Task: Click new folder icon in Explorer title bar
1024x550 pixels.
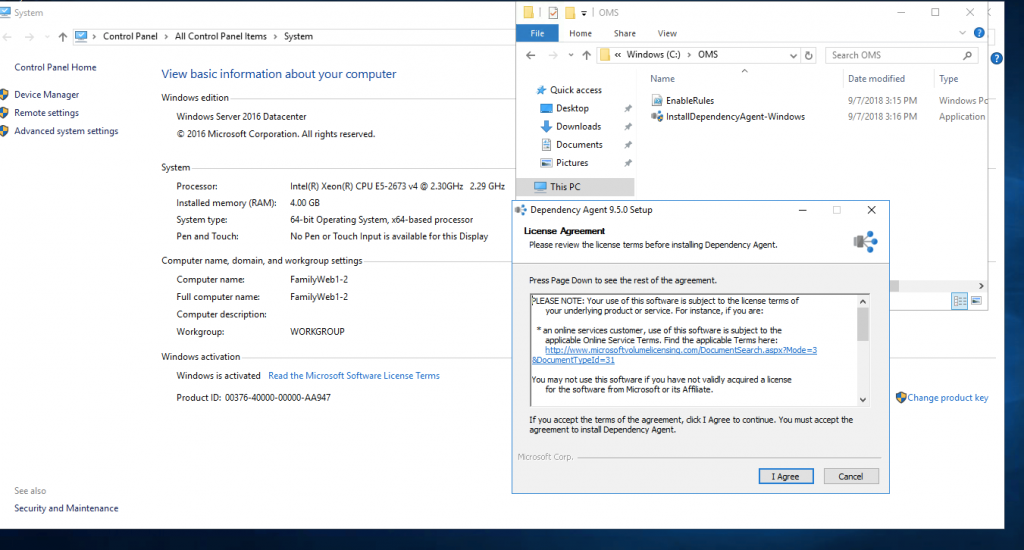Action: (x=570, y=12)
